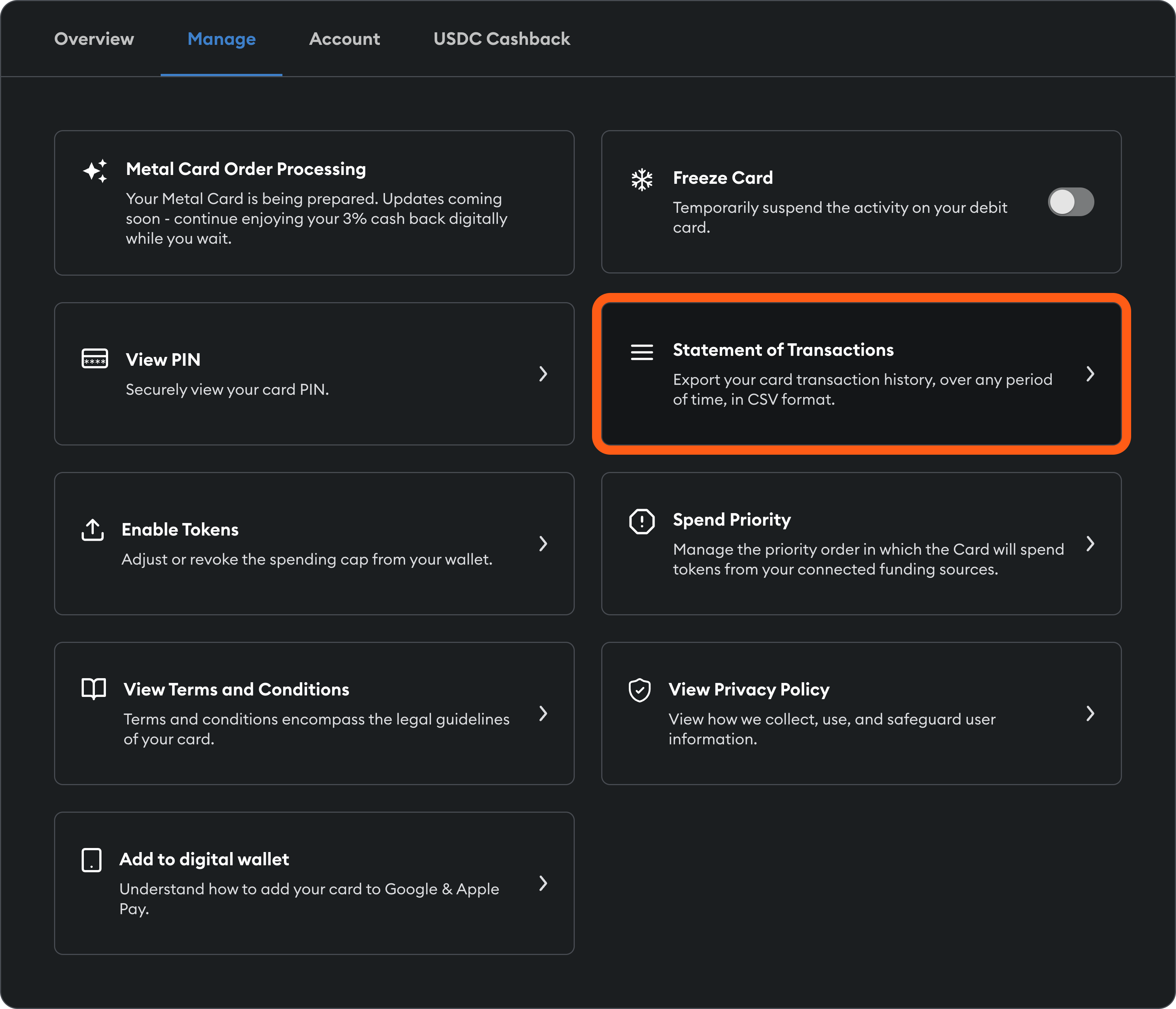Click 'Securely view your card PIN.' text
Screen dimensions: 1176x1009
(x=227, y=390)
